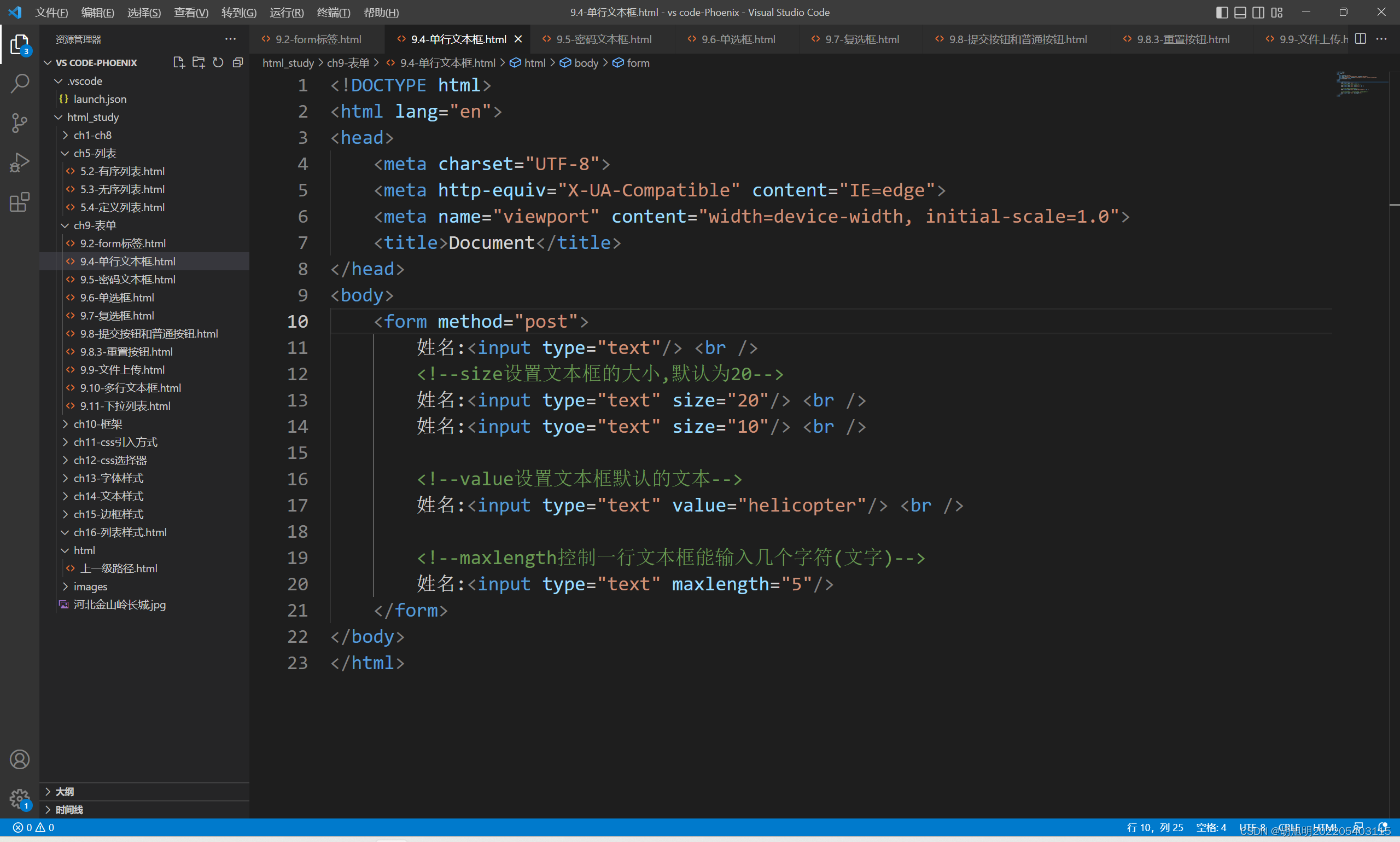Viewport: 1400px width, 842px height.
Task: Open Run and Debug view
Action: 19,162
